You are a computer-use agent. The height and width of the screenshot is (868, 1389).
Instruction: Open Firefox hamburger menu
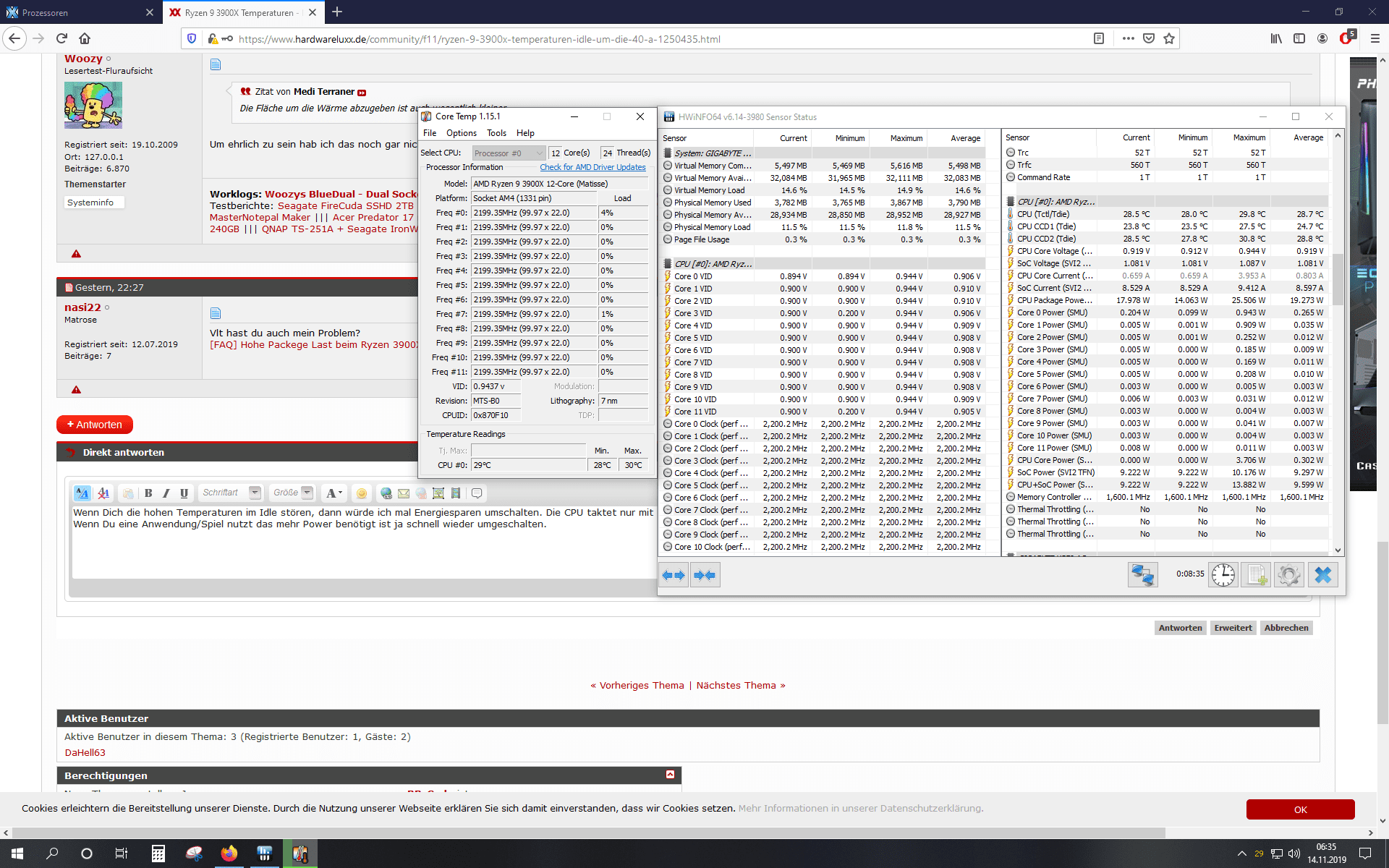coord(1375,38)
